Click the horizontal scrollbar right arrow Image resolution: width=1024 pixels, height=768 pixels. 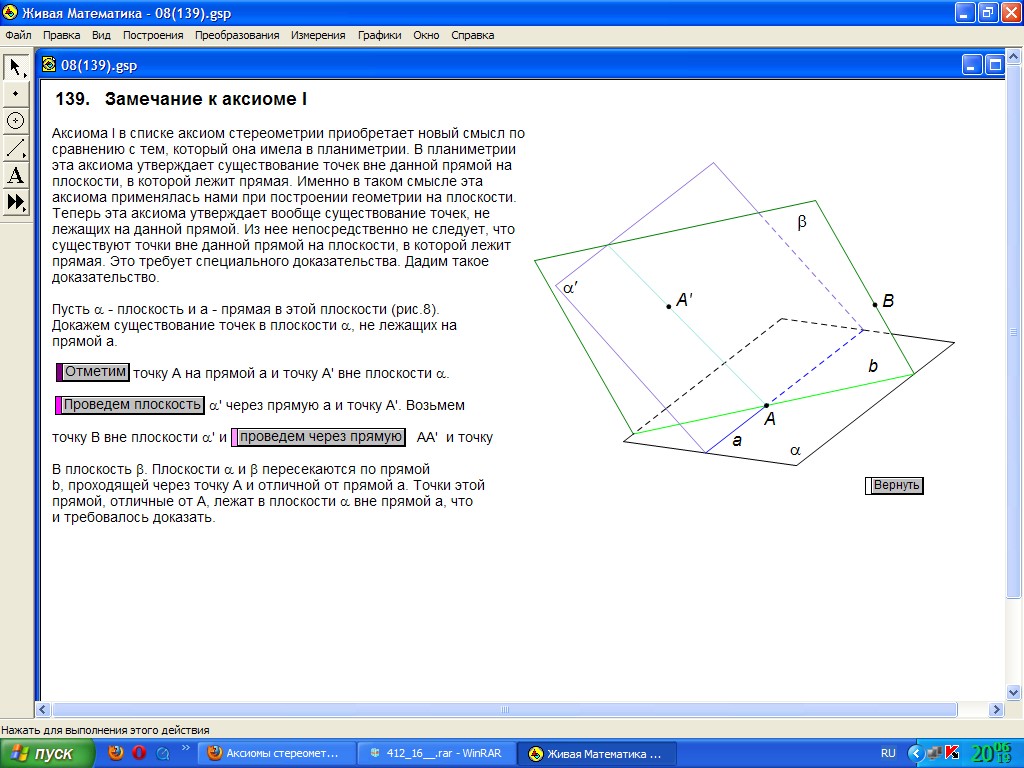995,709
